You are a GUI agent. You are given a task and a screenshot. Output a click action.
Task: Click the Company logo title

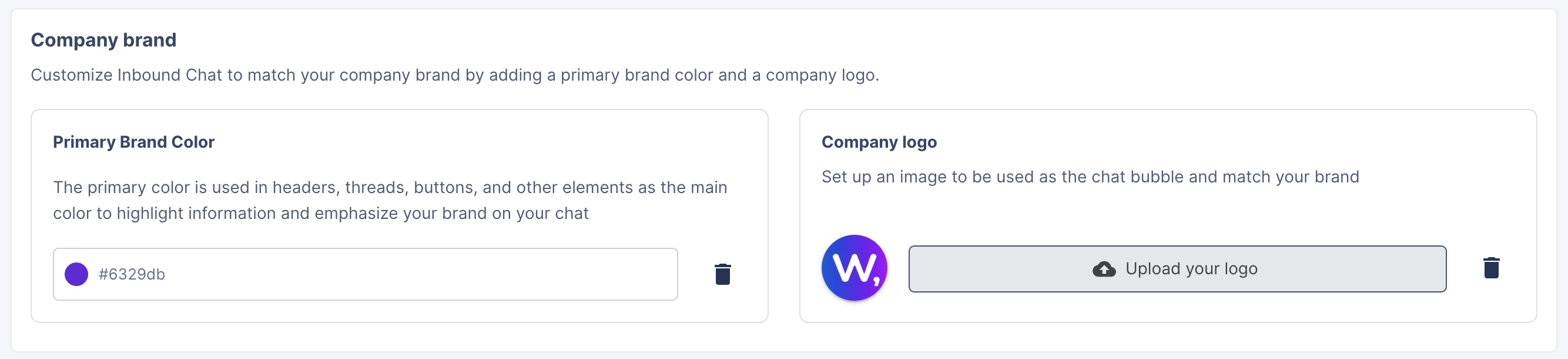click(879, 141)
